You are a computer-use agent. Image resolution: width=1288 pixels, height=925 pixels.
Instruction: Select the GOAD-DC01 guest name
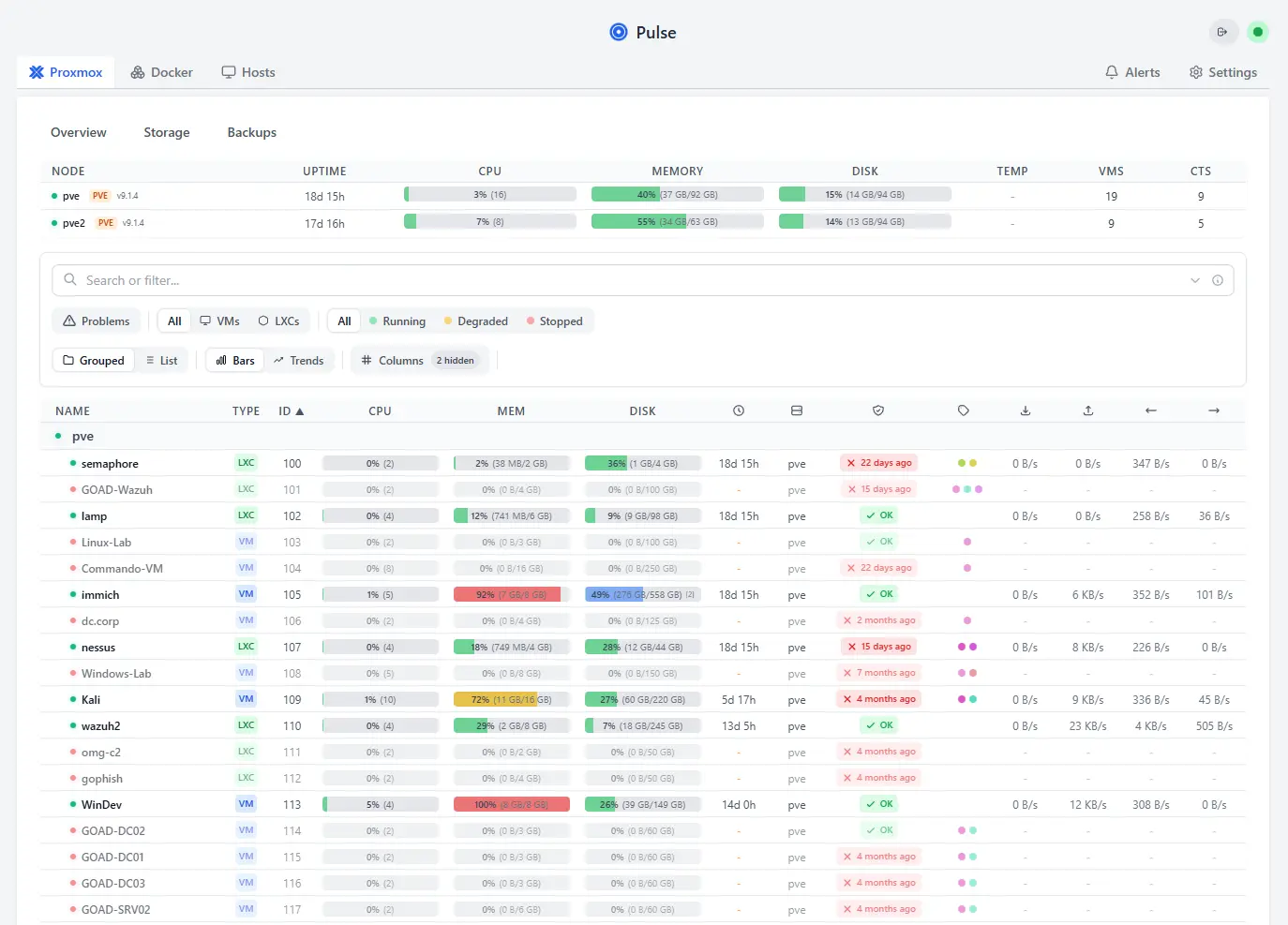(x=112, y=857)
